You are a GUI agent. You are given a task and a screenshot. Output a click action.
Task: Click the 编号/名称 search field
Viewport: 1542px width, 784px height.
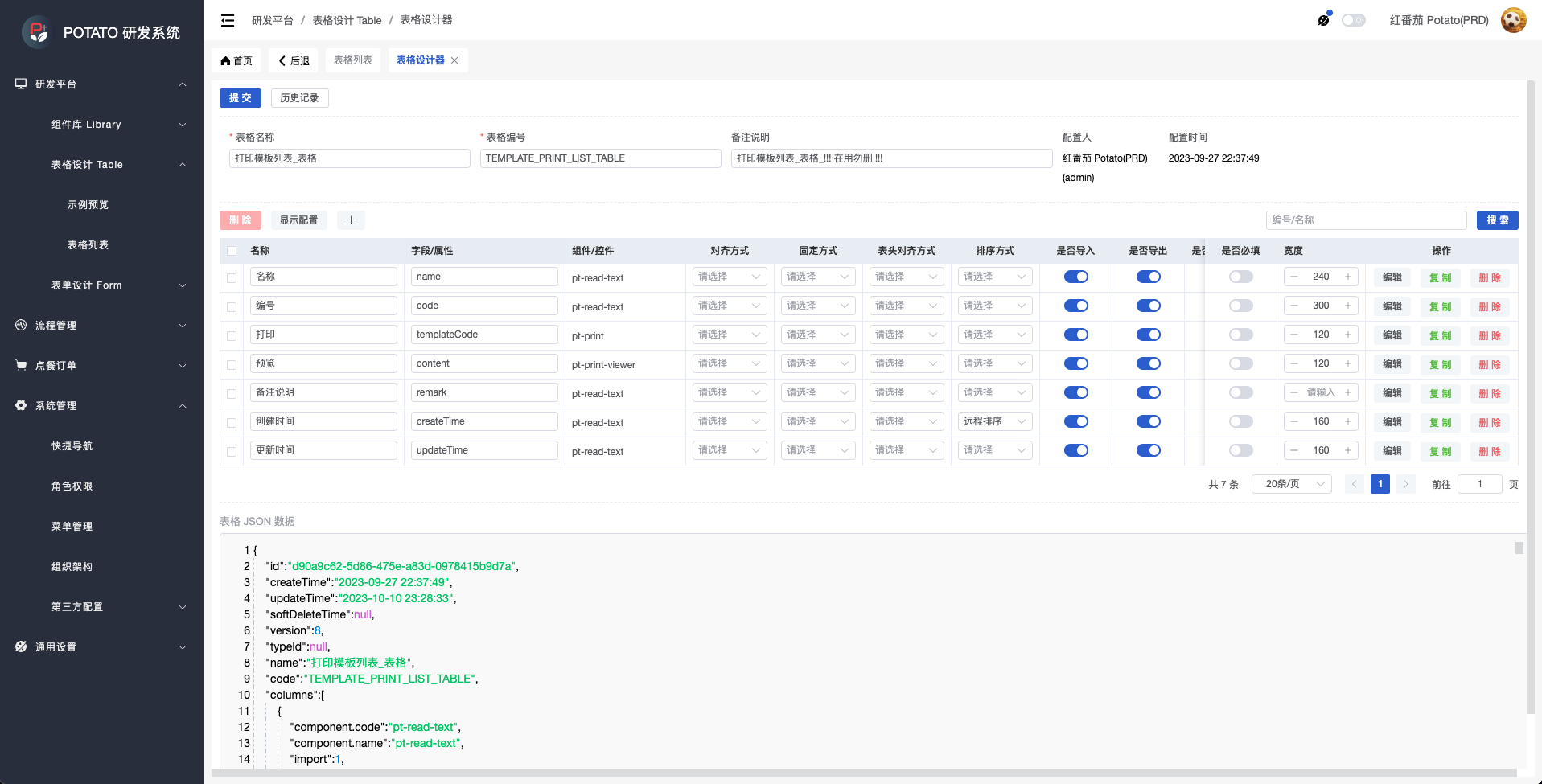pyautogui.click(x=1367, y=220)
